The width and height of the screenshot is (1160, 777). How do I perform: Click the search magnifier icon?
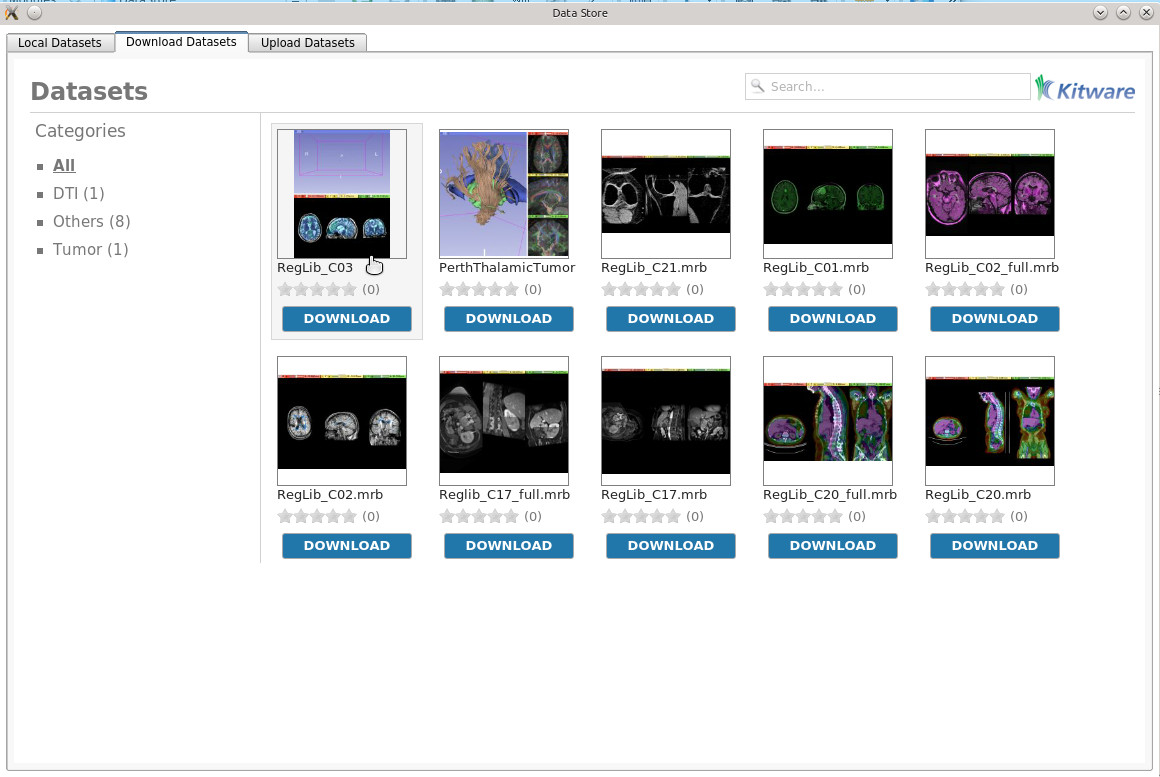point(758,86)
